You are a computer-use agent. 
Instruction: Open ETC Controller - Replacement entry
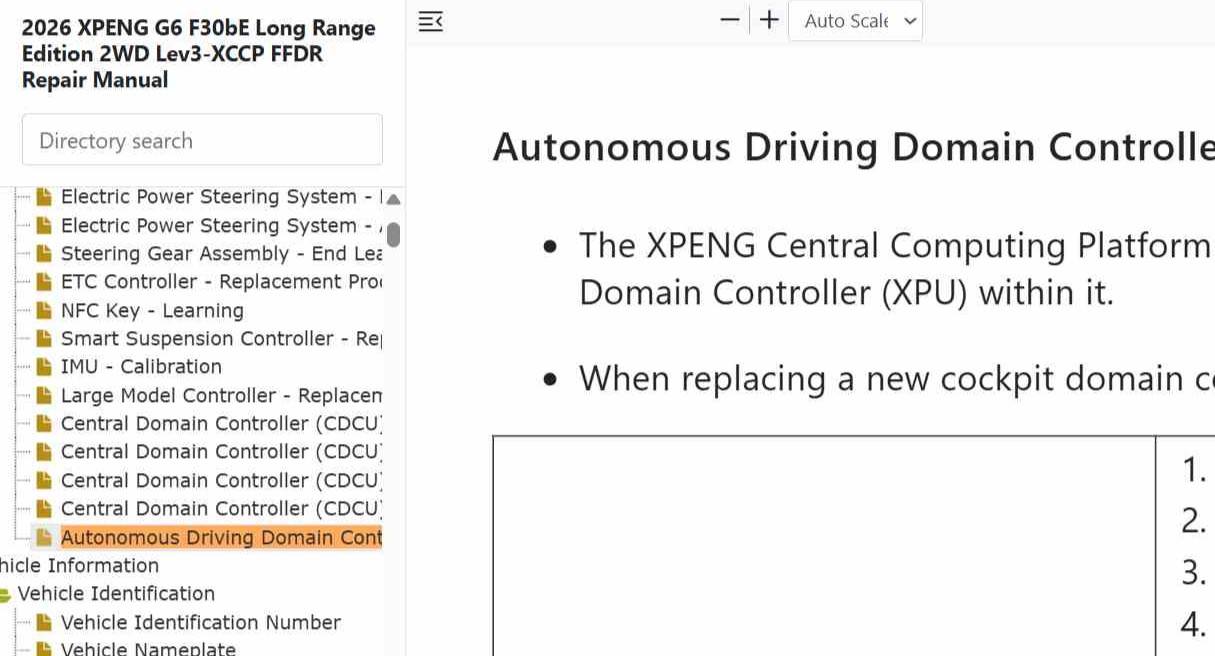[221, 282]
